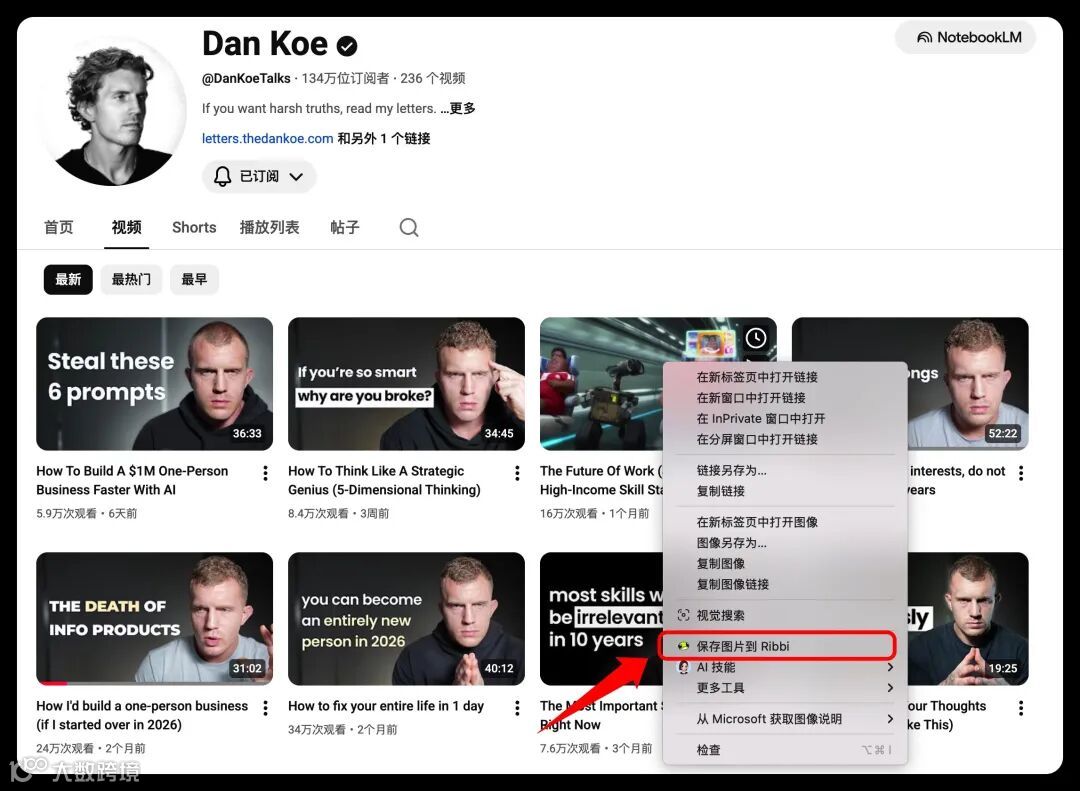1080x791 pixels.
Task: Switch to the 帖子 tab
Action: [344, 227]
